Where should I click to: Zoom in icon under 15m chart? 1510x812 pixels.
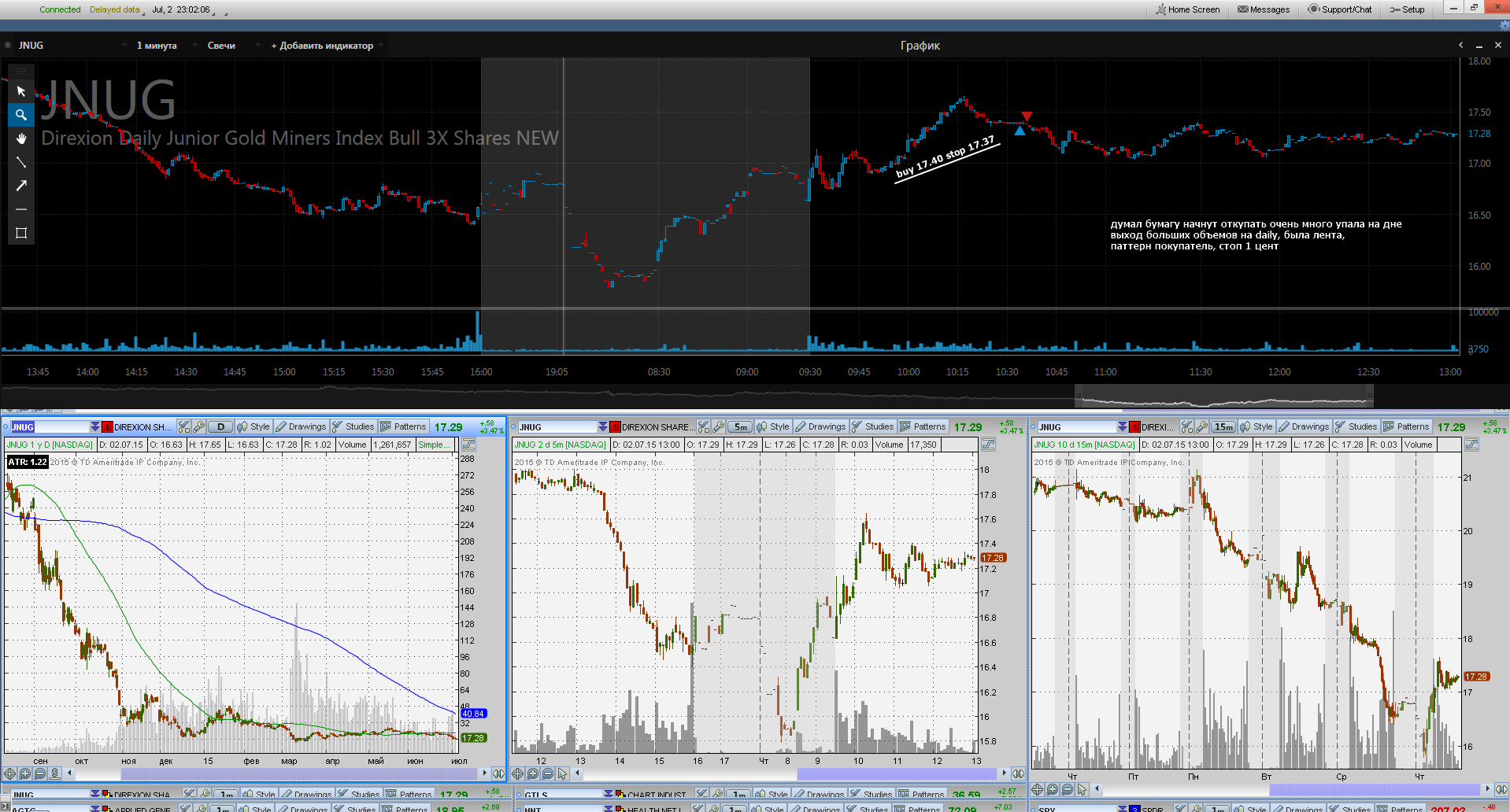pyautogui.click(x=1053, y=789)
